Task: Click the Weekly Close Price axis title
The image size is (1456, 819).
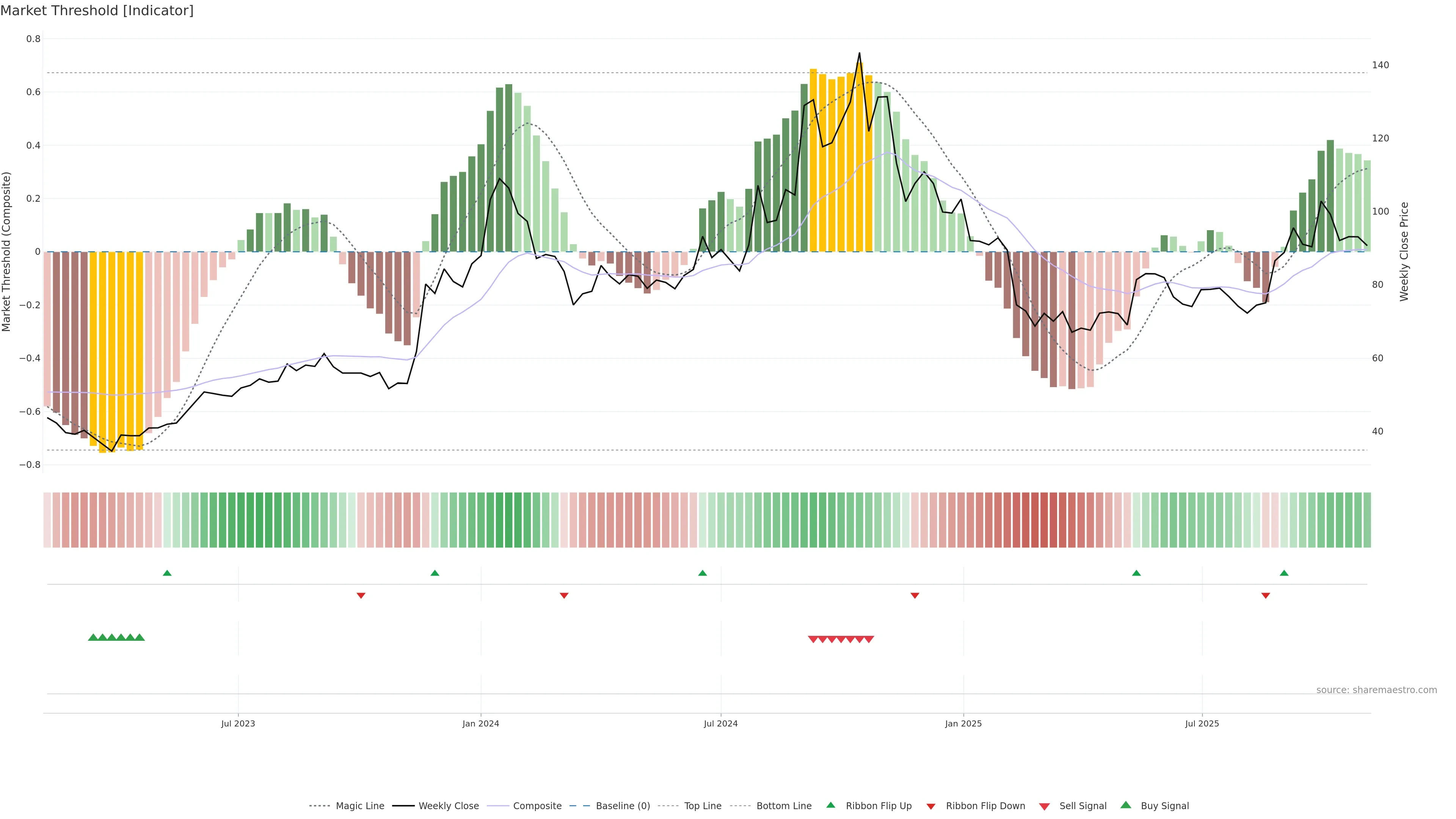Action: point(1404,251)
